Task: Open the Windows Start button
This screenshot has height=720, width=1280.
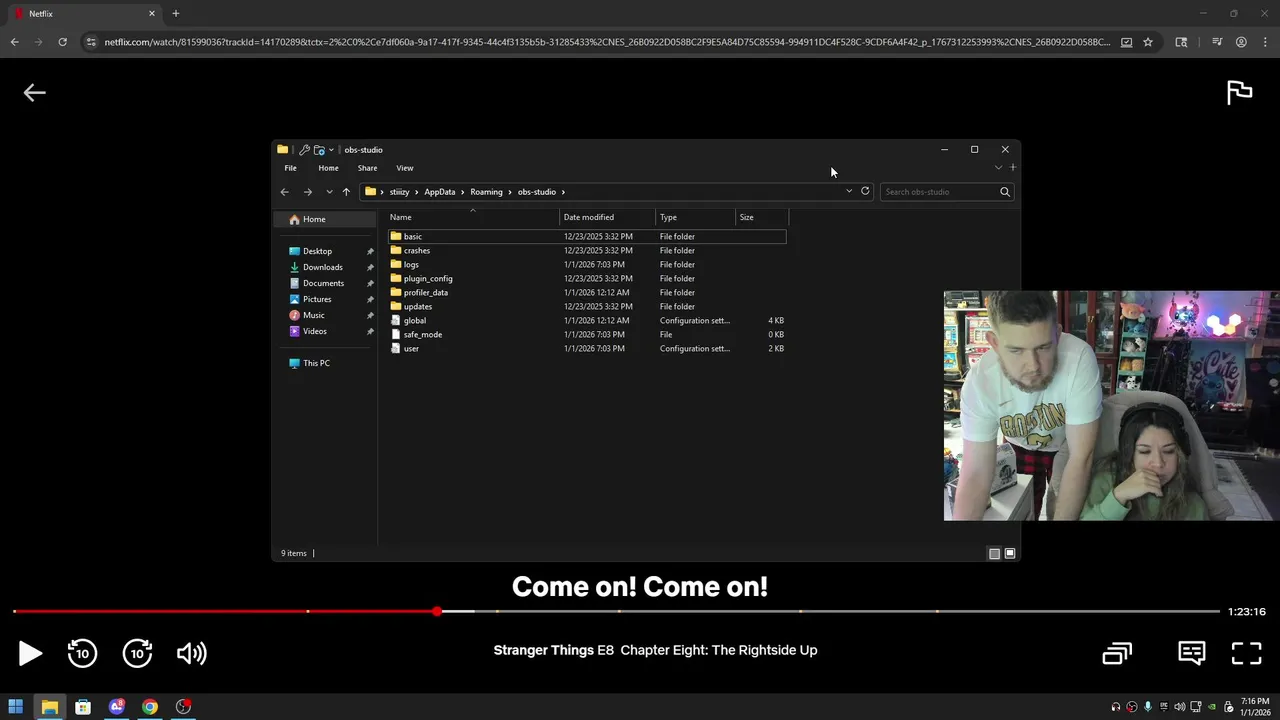Action: click(15, 707)
